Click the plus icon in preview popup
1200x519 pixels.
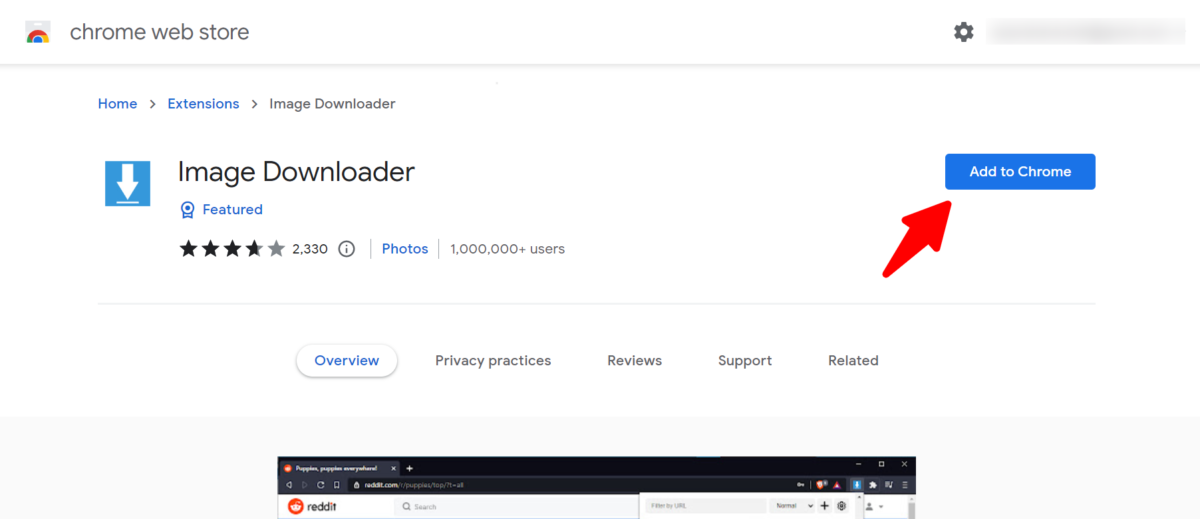pos(825,506)
